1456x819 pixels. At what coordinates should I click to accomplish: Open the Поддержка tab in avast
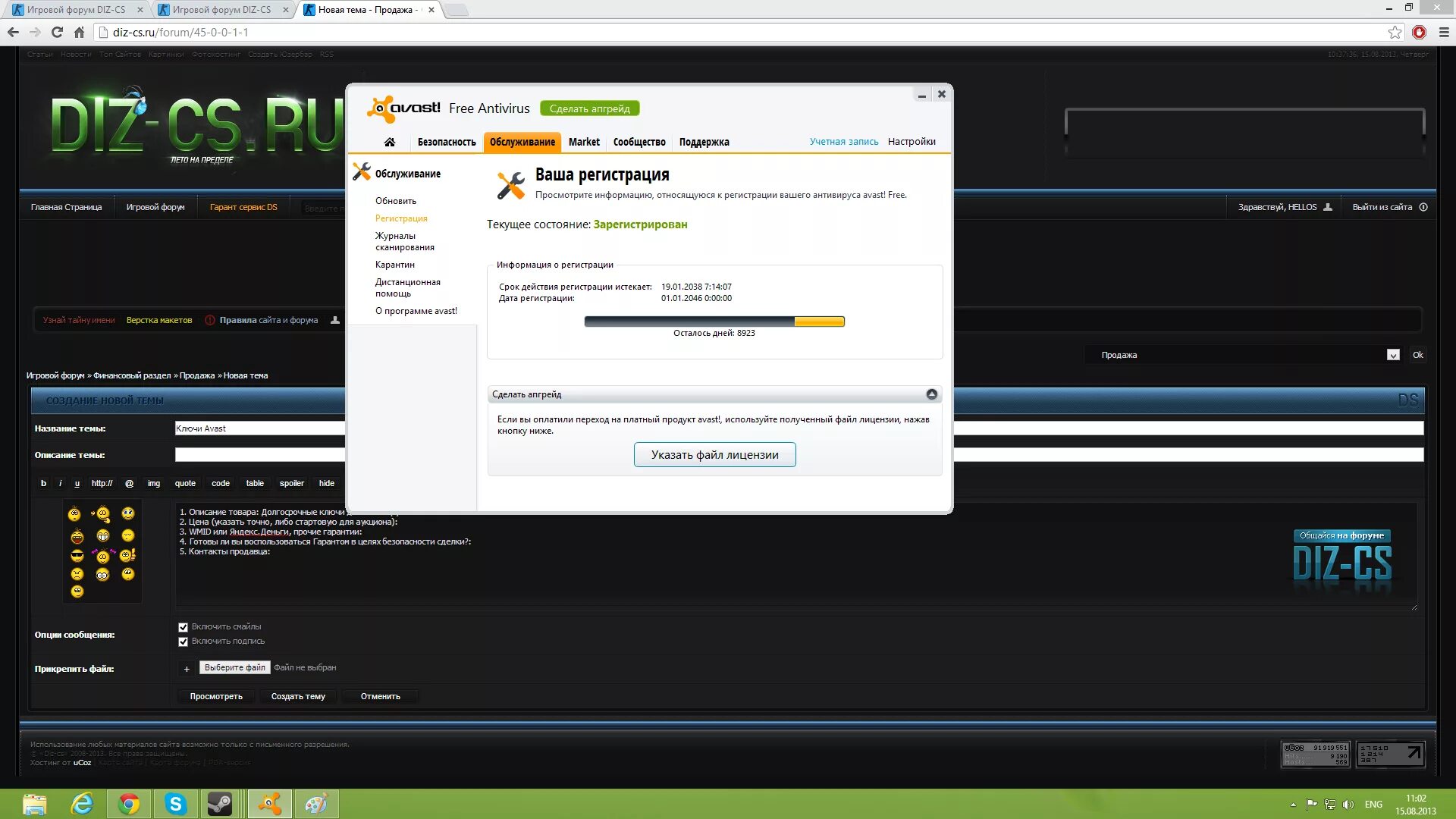pos(704,142)
